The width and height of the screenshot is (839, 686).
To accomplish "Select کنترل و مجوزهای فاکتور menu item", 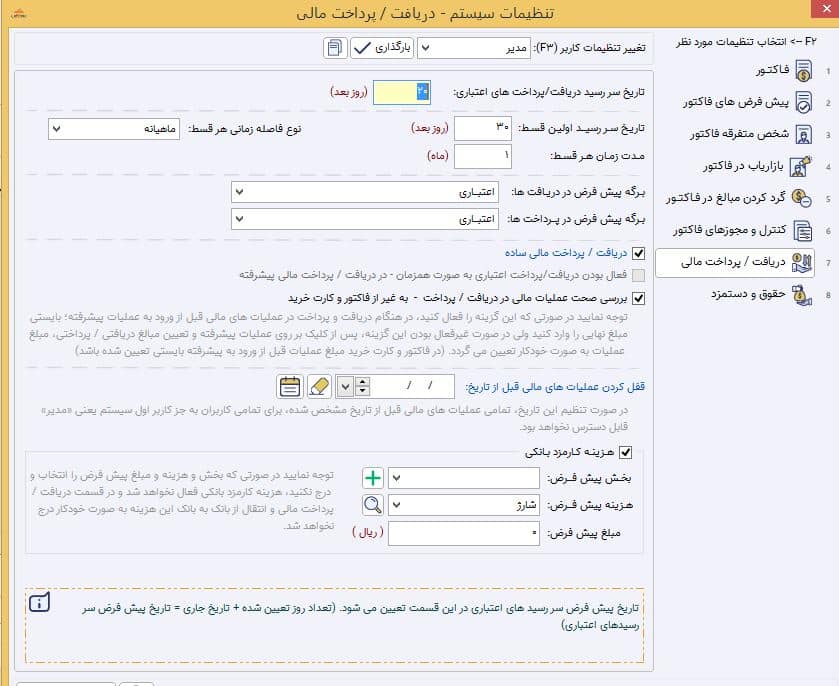I will click(730, 231).
